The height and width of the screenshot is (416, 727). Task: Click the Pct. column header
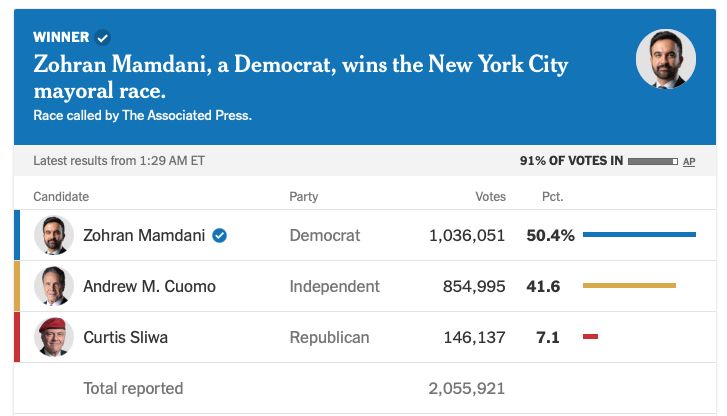552,197
